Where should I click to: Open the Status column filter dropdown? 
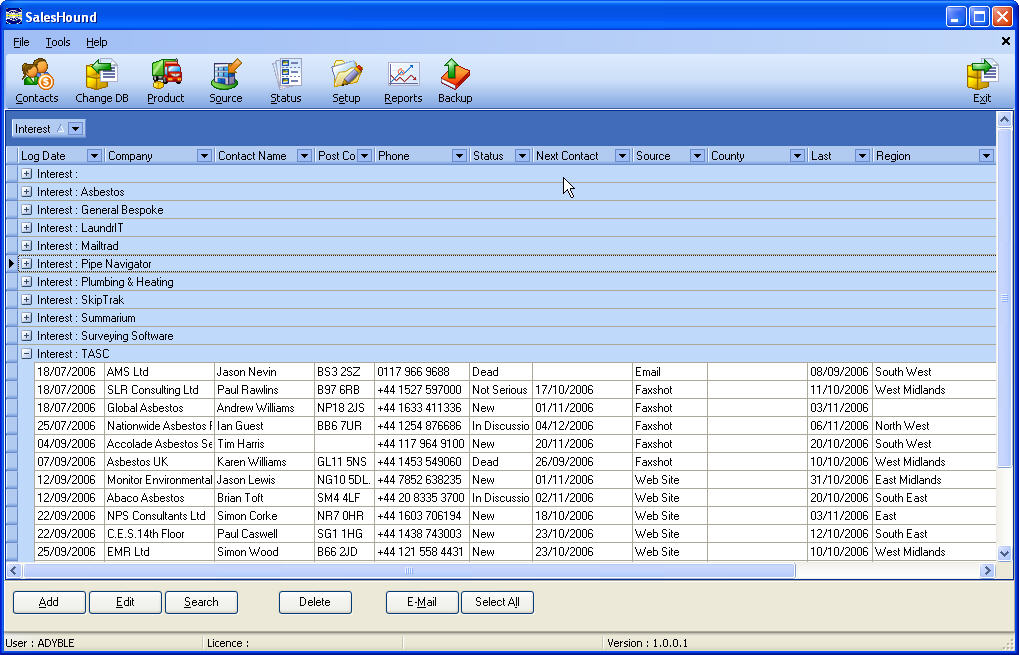(522, 156)
